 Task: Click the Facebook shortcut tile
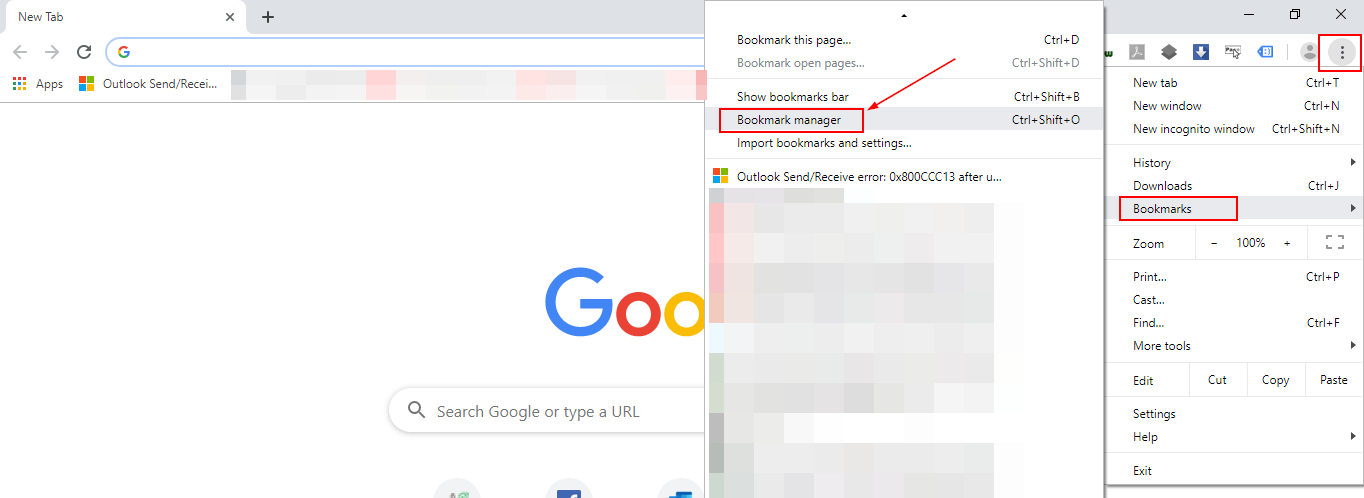point(569,492)
